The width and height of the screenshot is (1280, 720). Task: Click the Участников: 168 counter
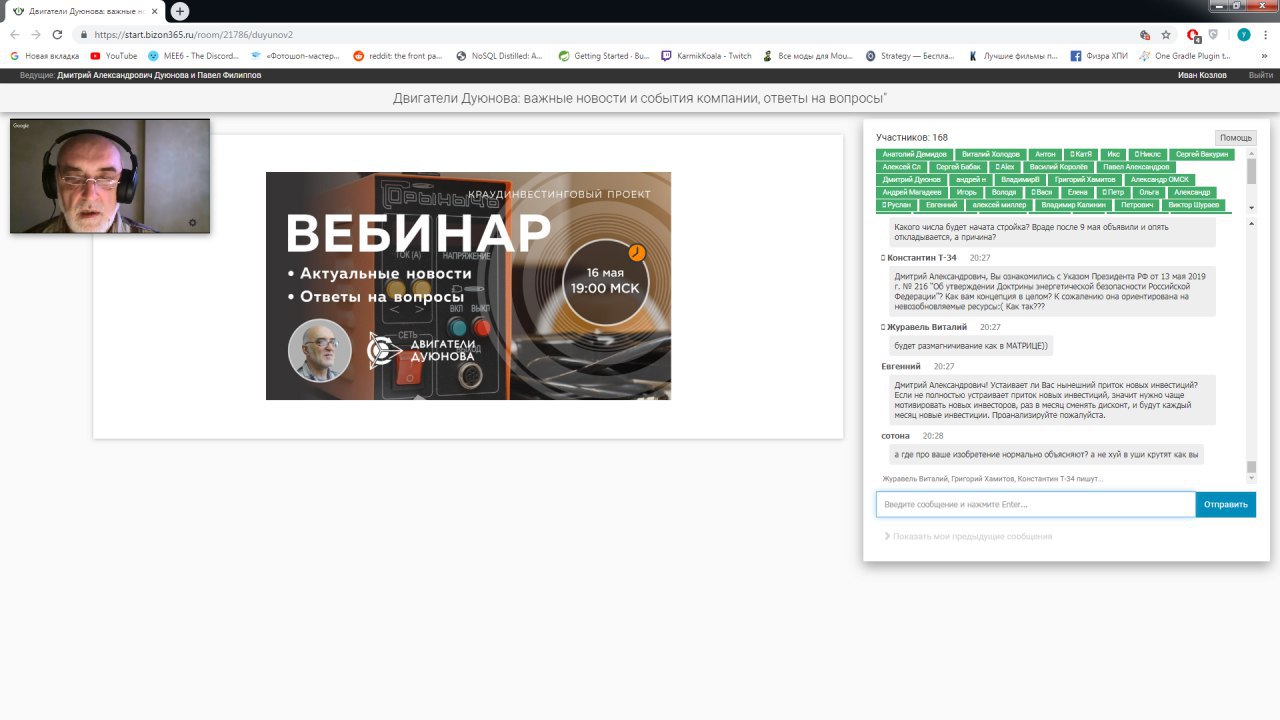click(912, 137)
